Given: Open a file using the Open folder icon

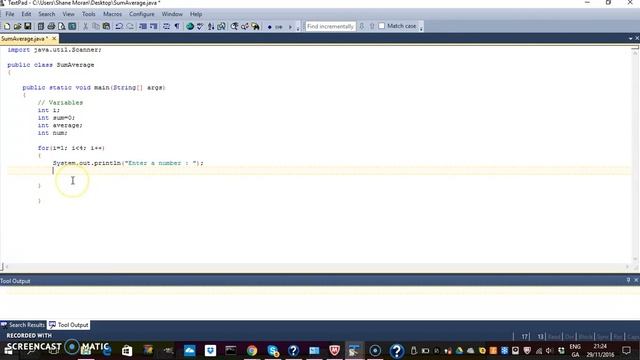Looking at the screenshot, I should [x=17, y=26].
